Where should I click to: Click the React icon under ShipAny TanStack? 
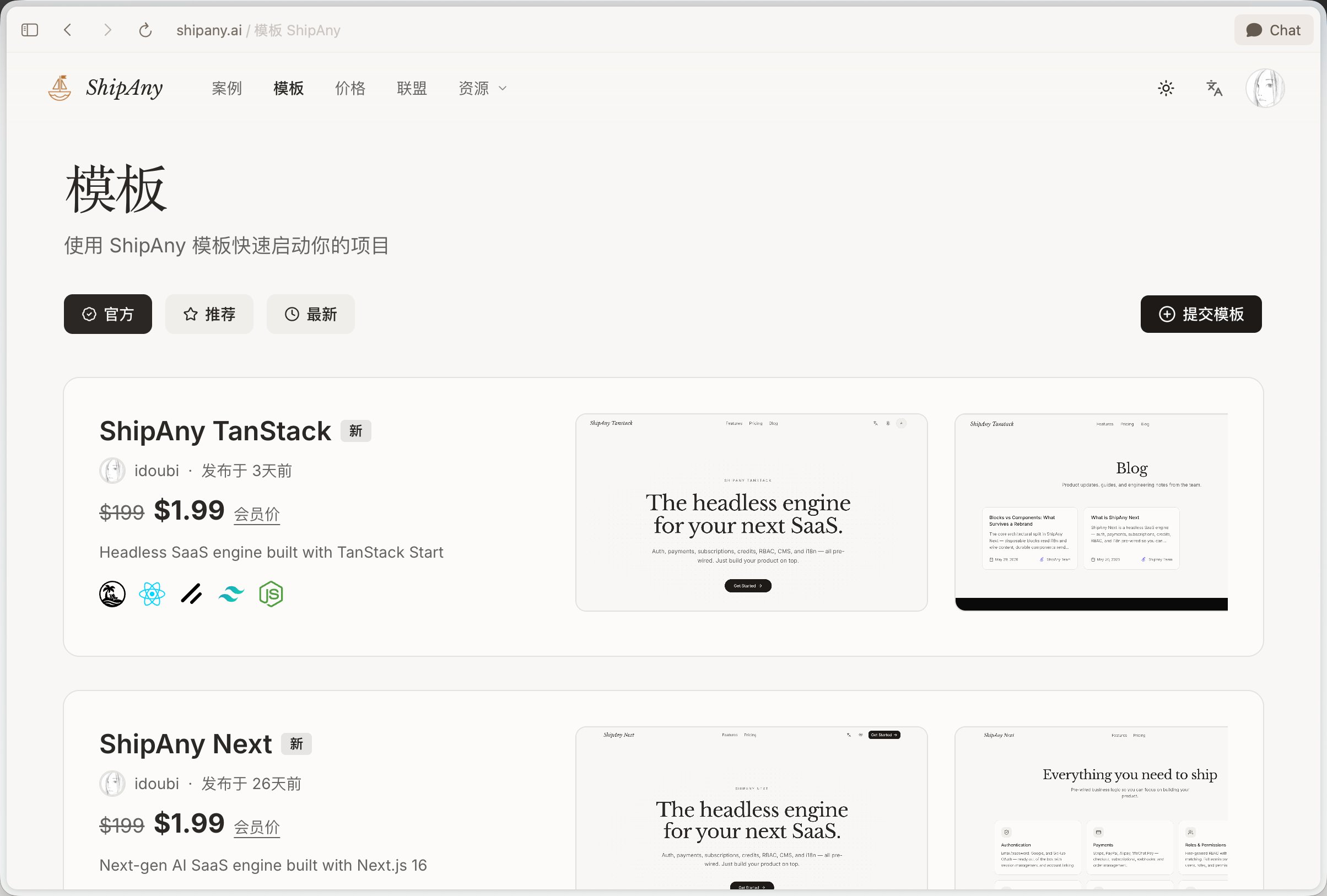[152, 594]
